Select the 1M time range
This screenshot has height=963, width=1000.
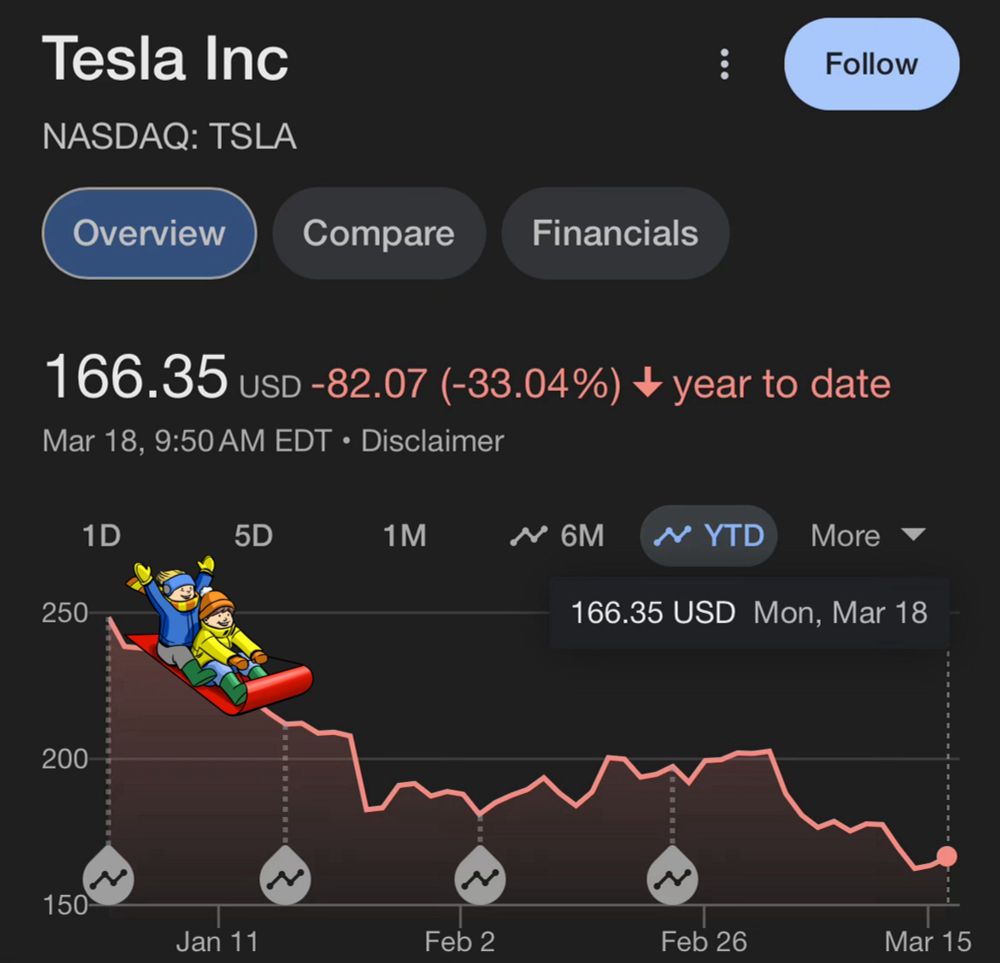(x=404, y=536)
